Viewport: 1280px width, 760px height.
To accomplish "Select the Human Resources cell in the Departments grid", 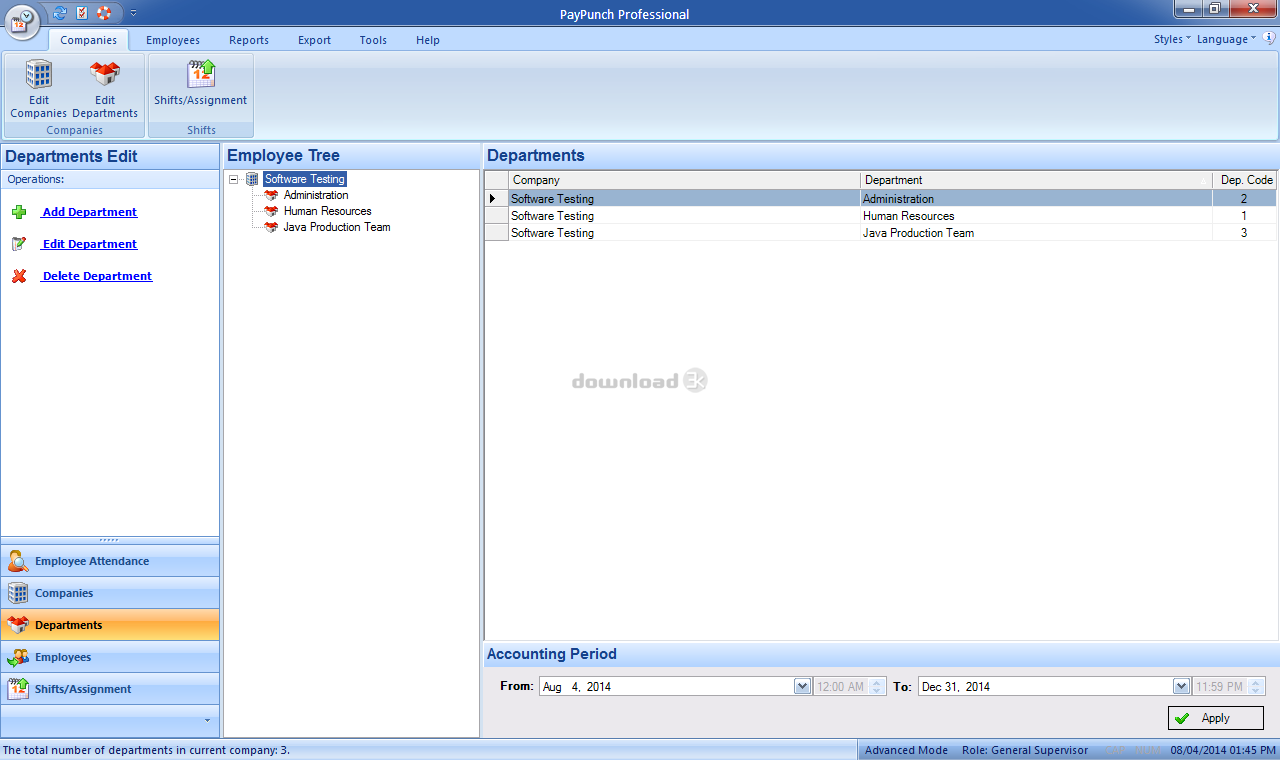I will [1036, 216].
